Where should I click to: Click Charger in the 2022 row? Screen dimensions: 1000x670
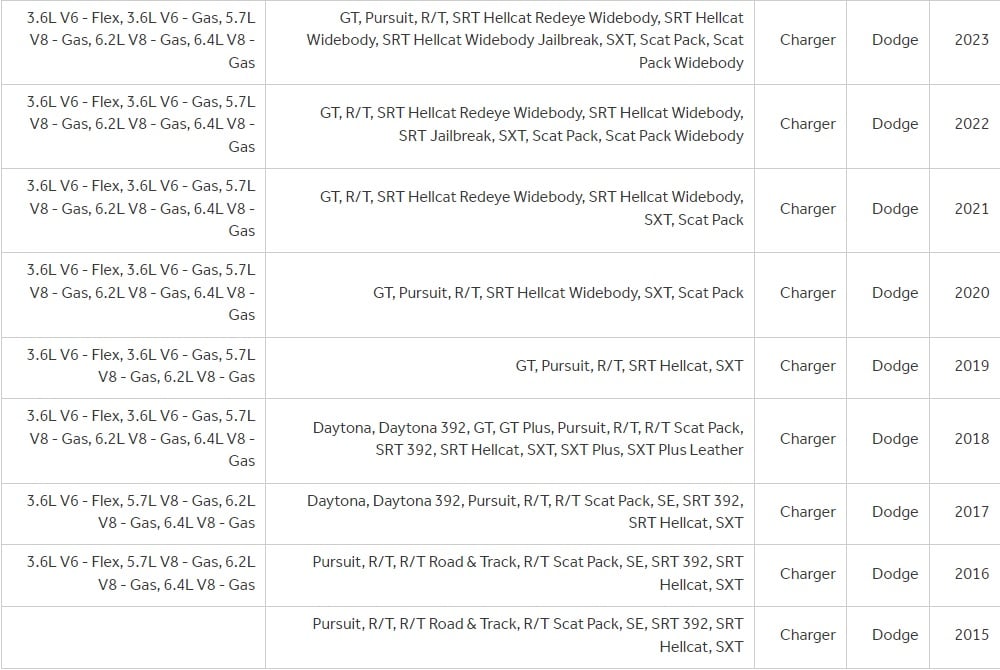(x=807, y=124)
